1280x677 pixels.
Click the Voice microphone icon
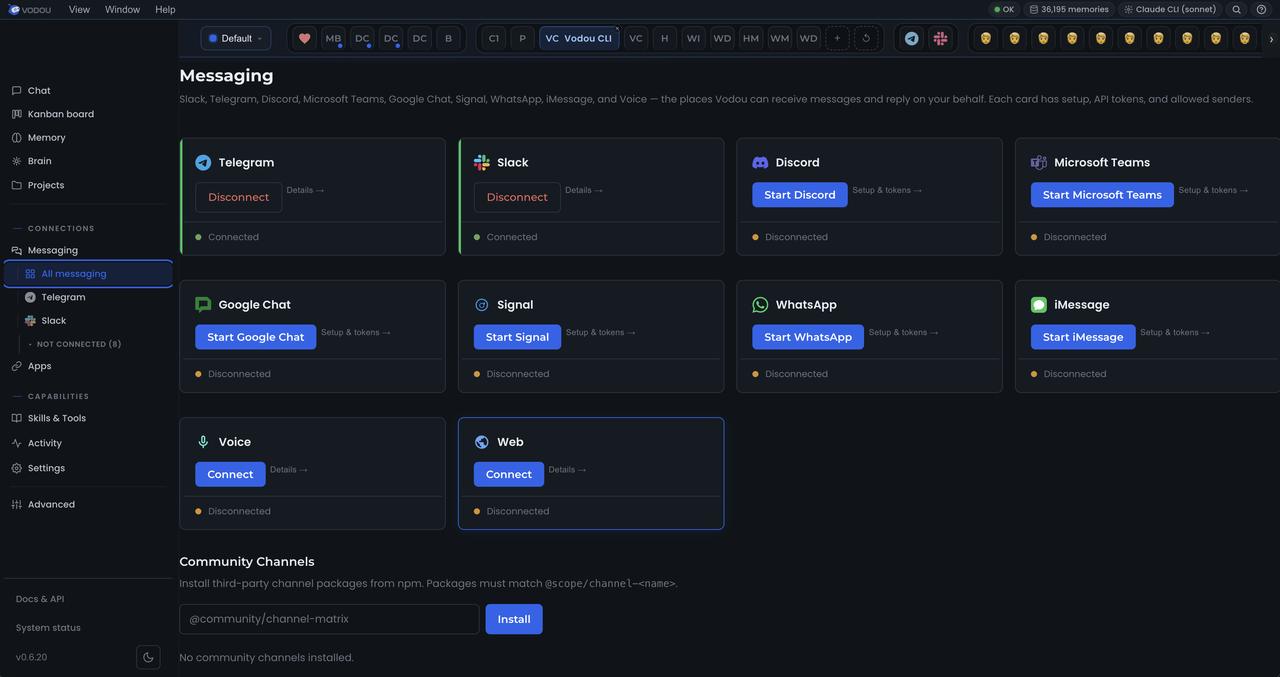[203, 442]
